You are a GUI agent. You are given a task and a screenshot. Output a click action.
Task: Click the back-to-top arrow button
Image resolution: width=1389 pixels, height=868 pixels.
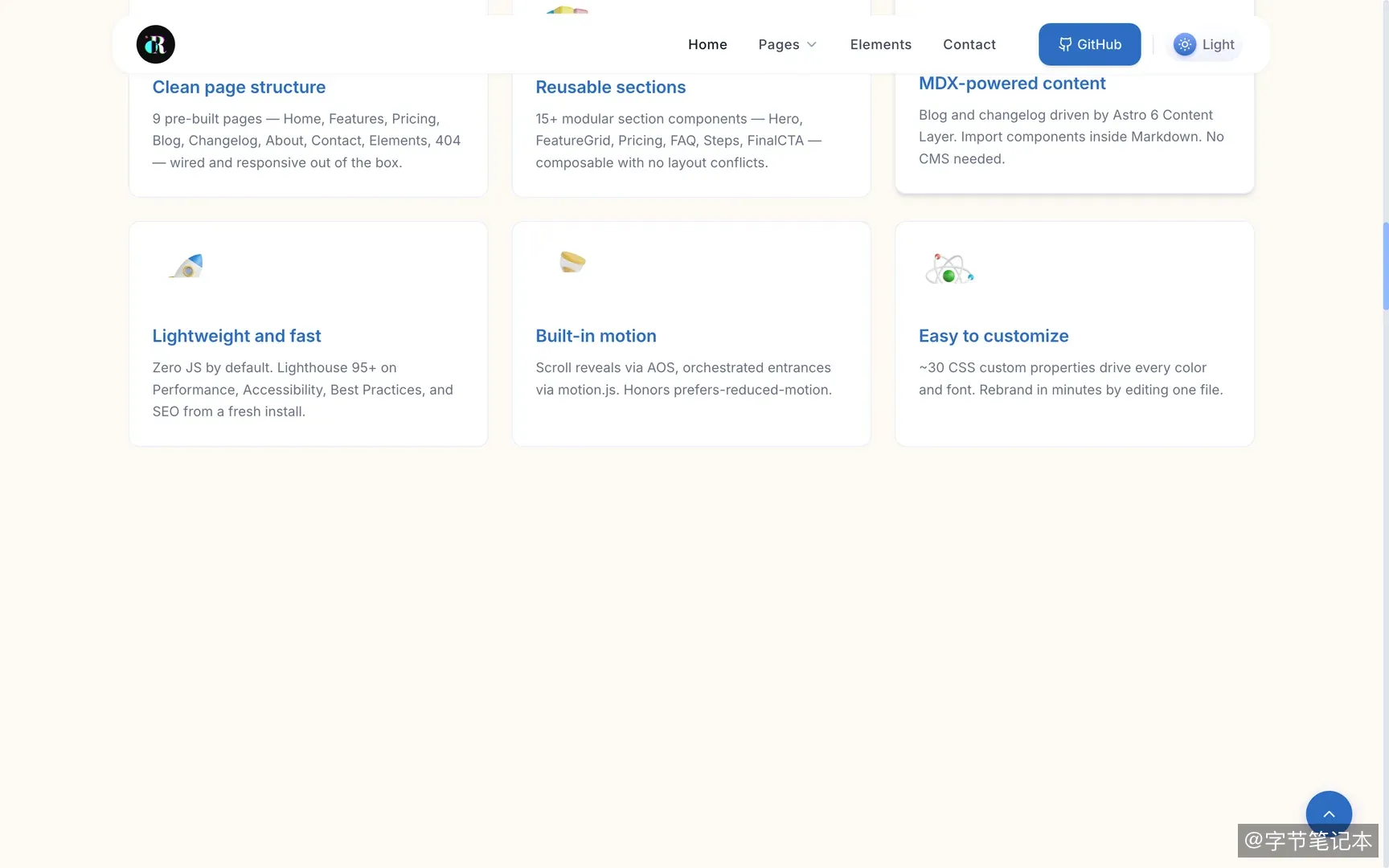point(1329,813)
